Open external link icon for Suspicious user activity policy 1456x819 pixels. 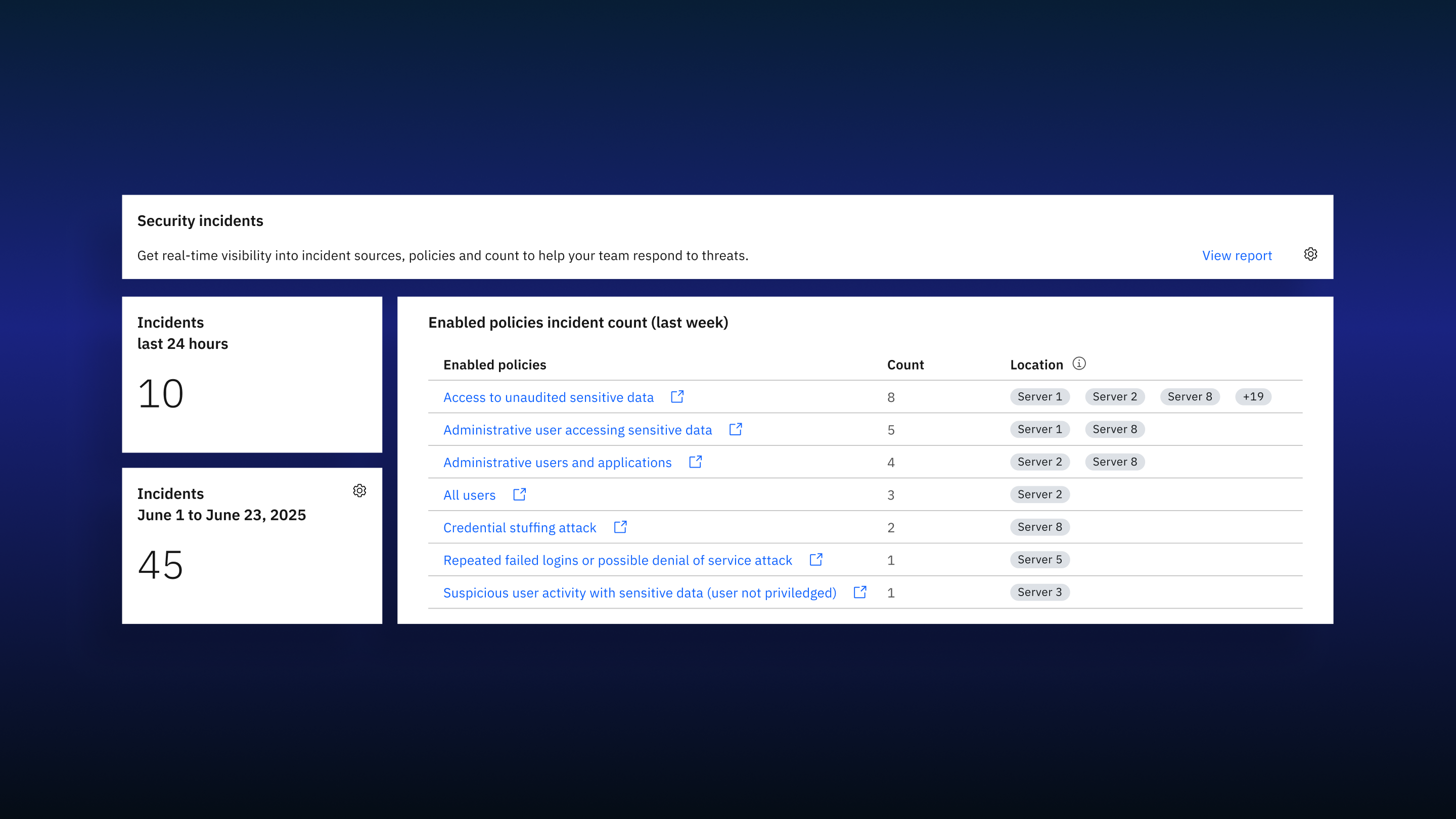(x=859, y=593)
